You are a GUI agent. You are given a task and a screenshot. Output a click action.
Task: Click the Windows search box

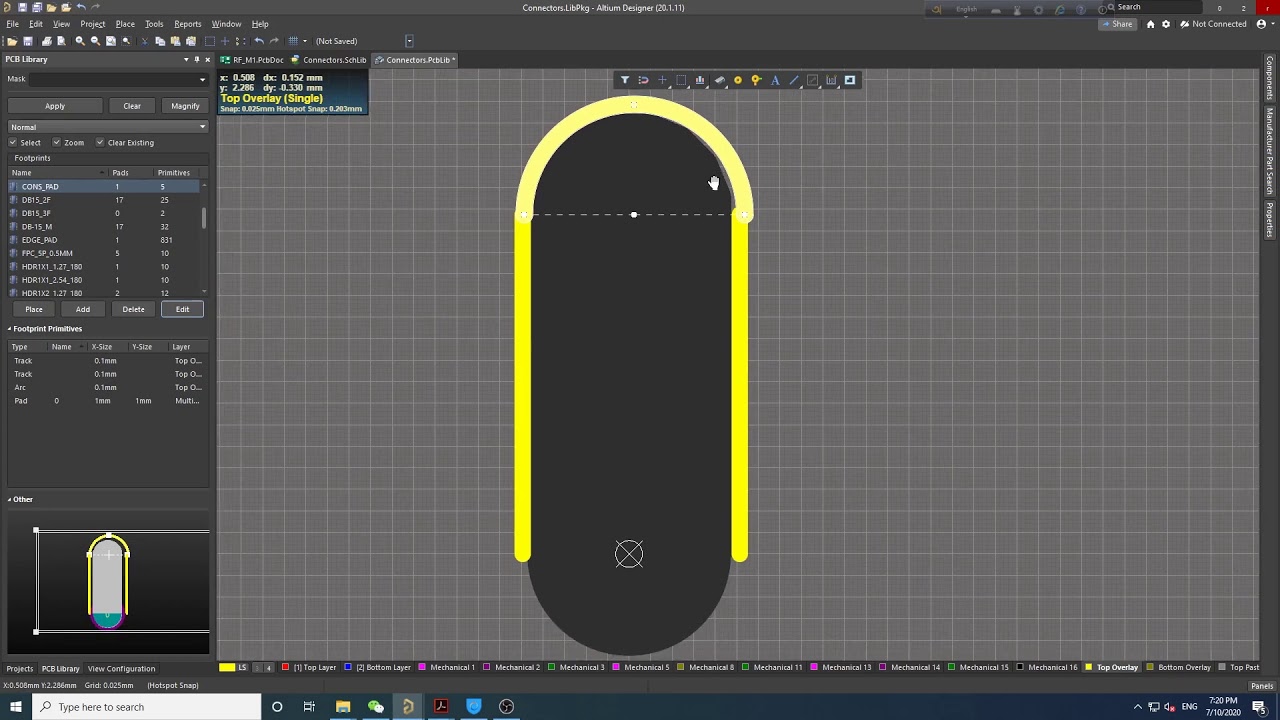tap(147, 707)
